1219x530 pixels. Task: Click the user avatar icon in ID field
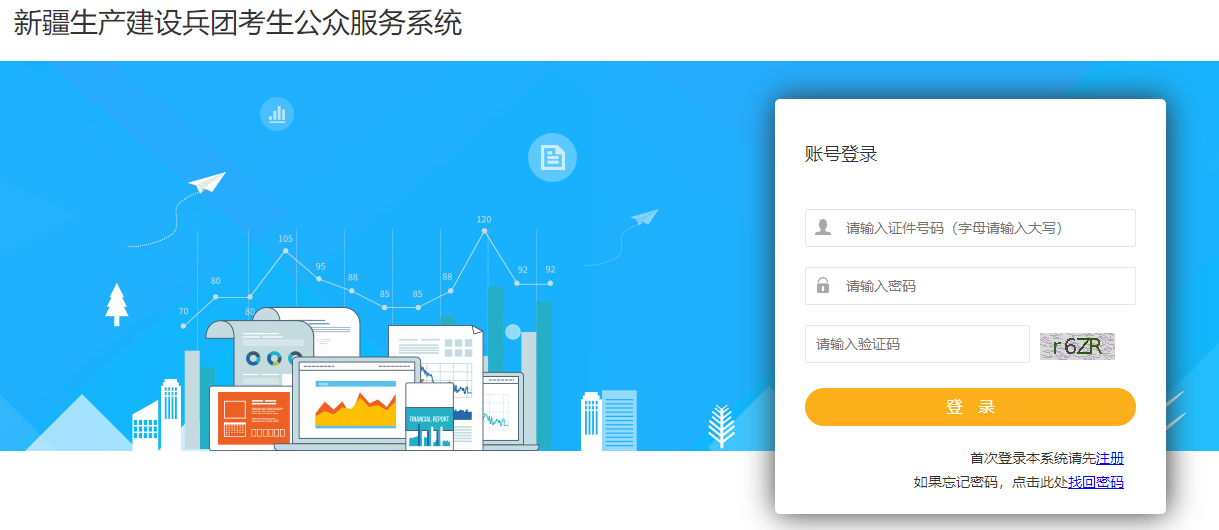(823, 227)
